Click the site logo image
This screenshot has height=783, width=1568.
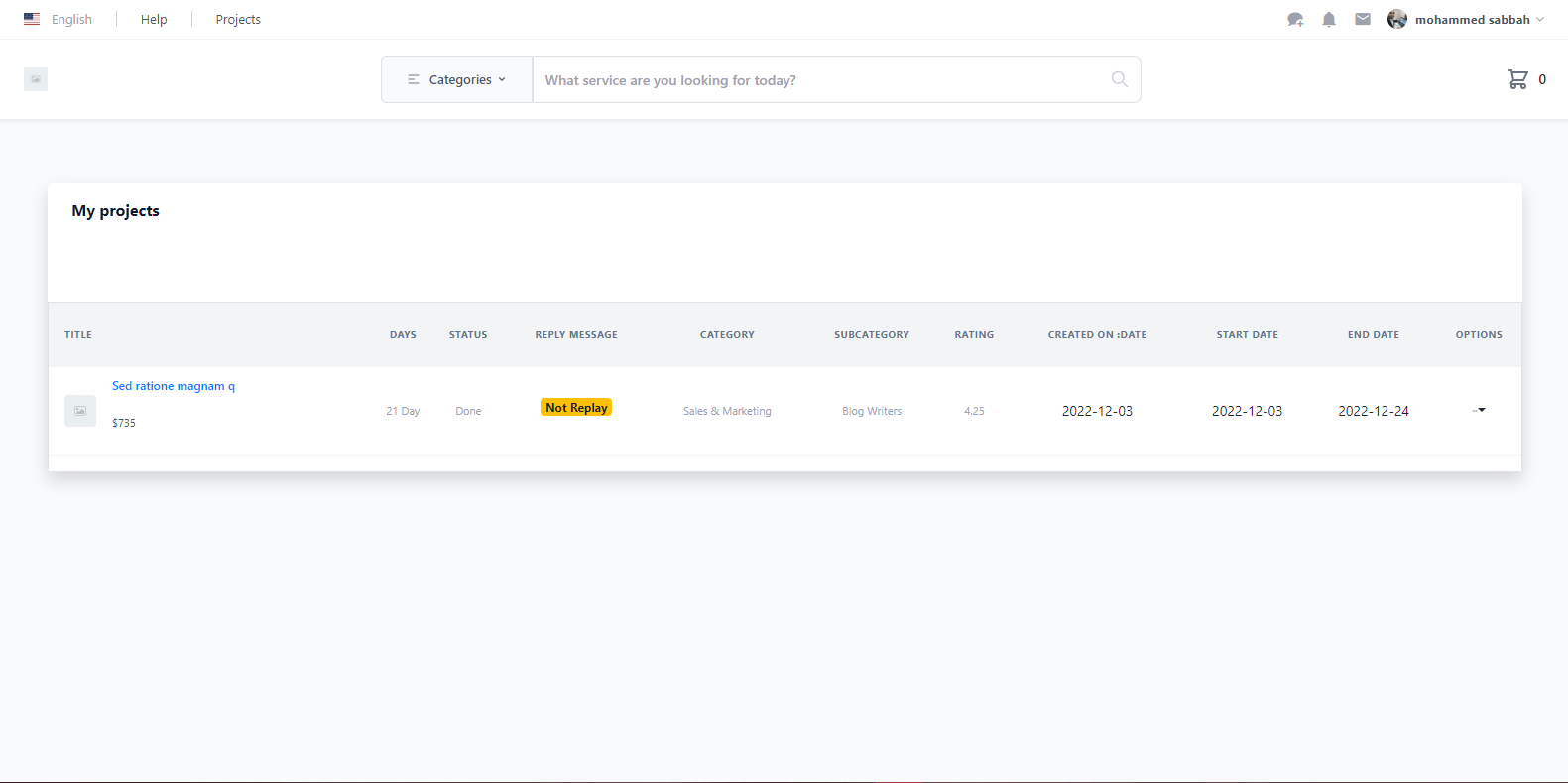pos(36,79)
